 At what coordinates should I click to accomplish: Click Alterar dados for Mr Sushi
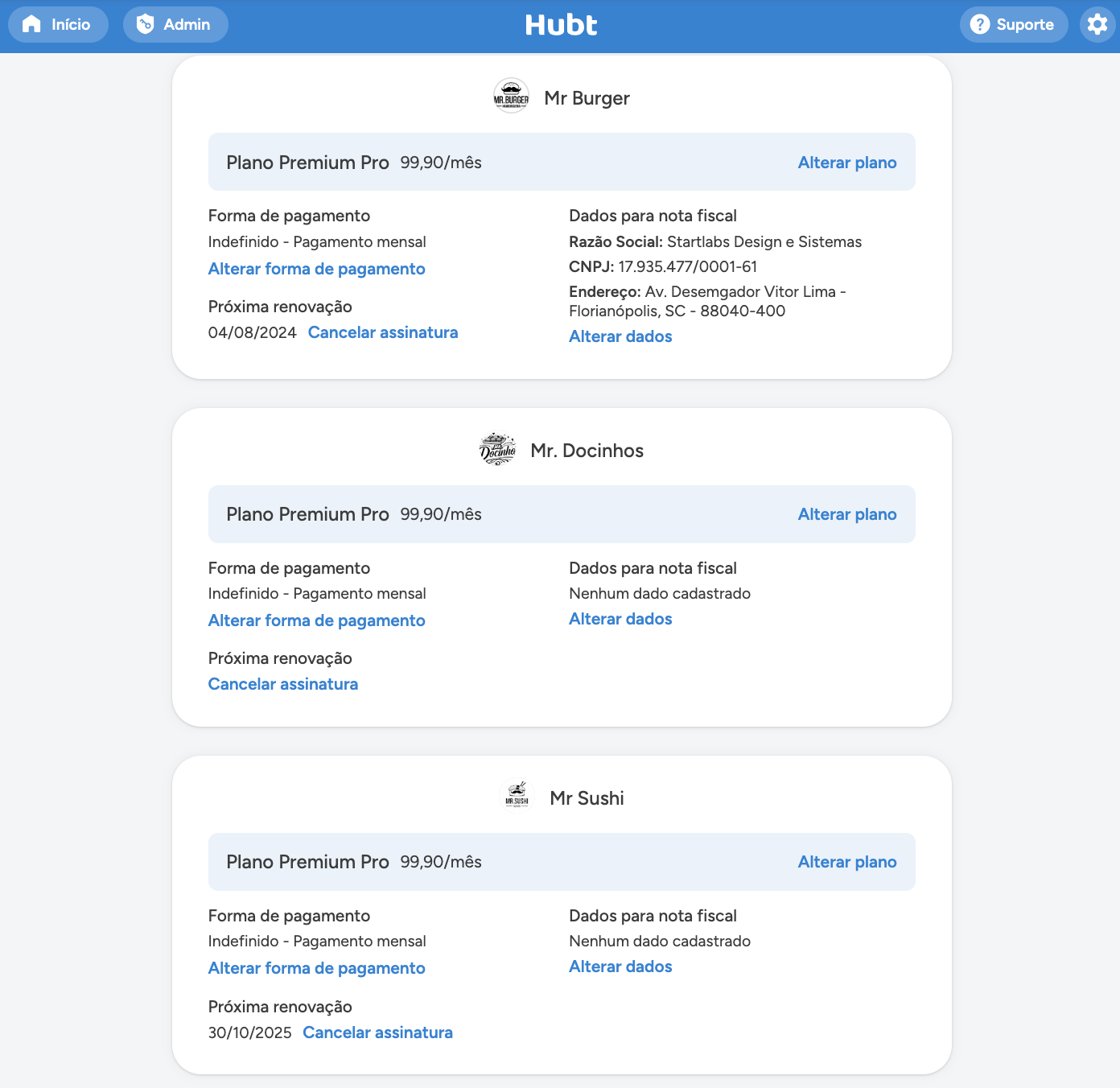coord(620,966)
